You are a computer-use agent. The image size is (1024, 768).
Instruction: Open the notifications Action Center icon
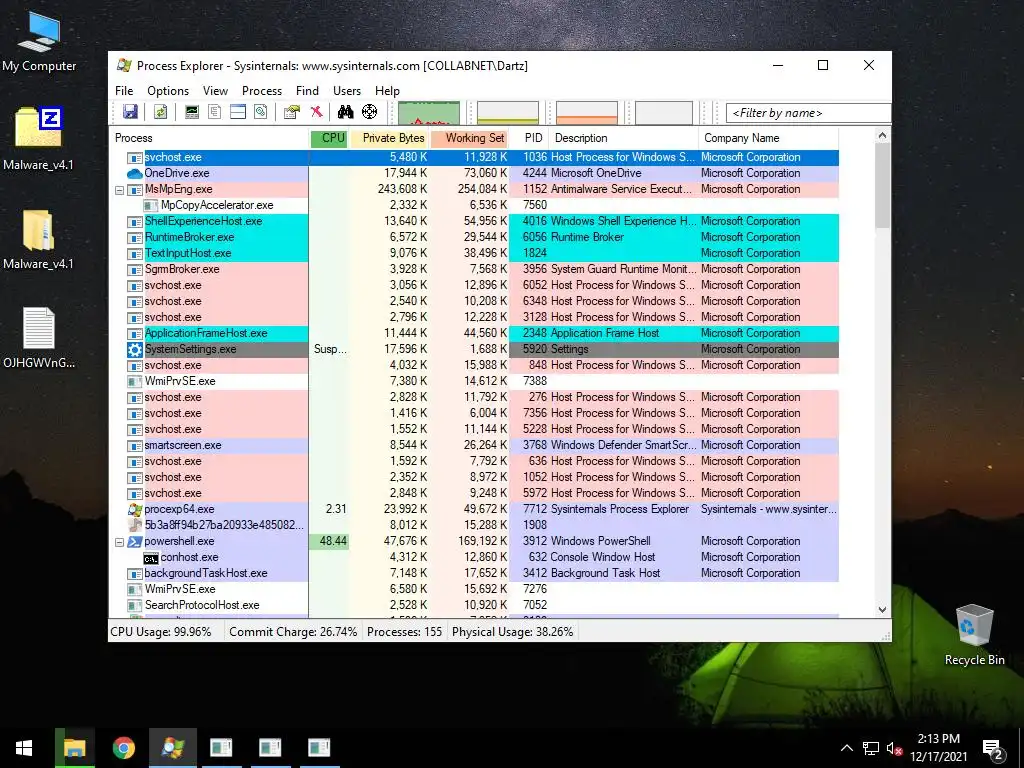(x=992, y=748)
